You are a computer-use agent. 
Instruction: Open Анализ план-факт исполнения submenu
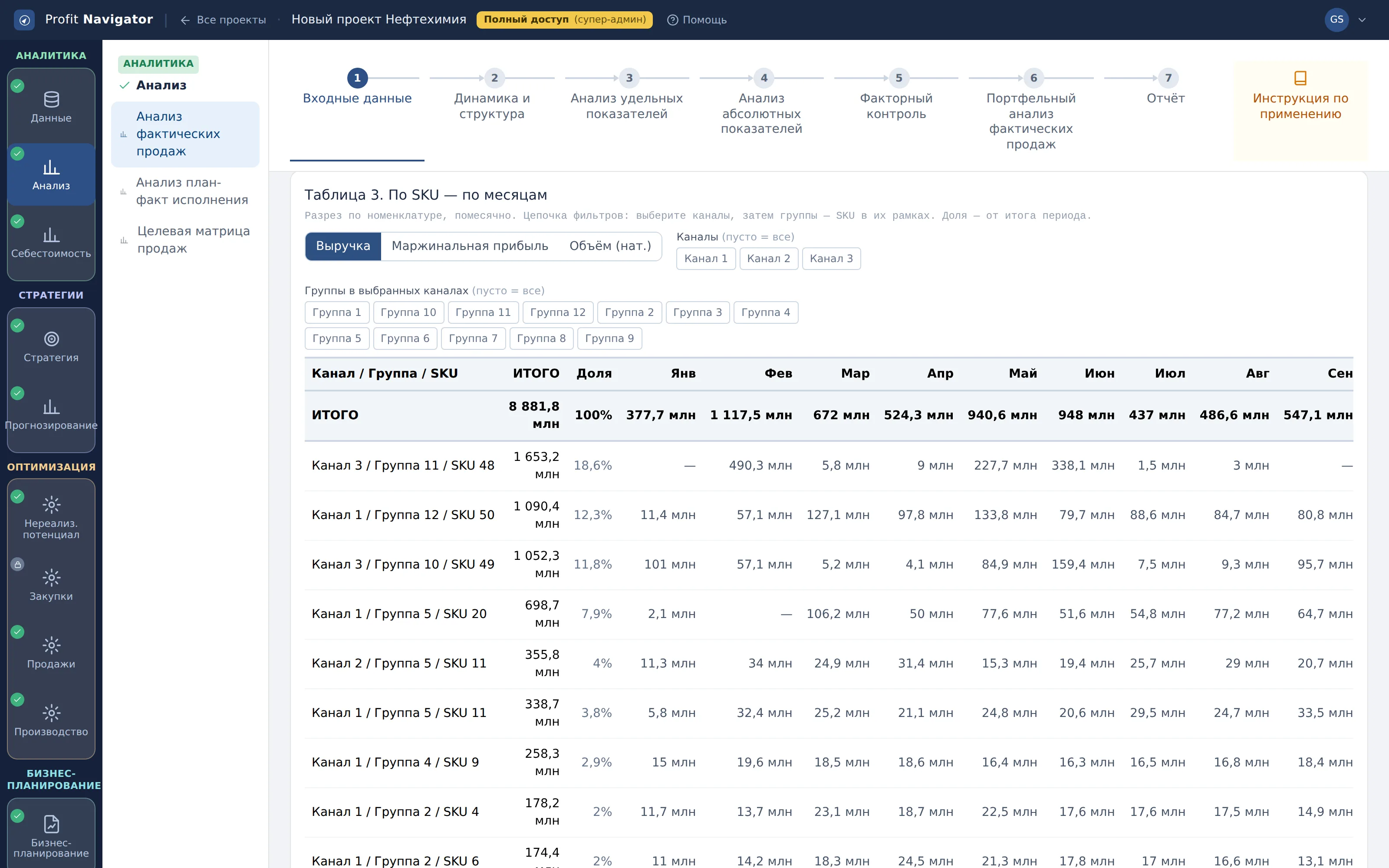click(x=185, y=191)
